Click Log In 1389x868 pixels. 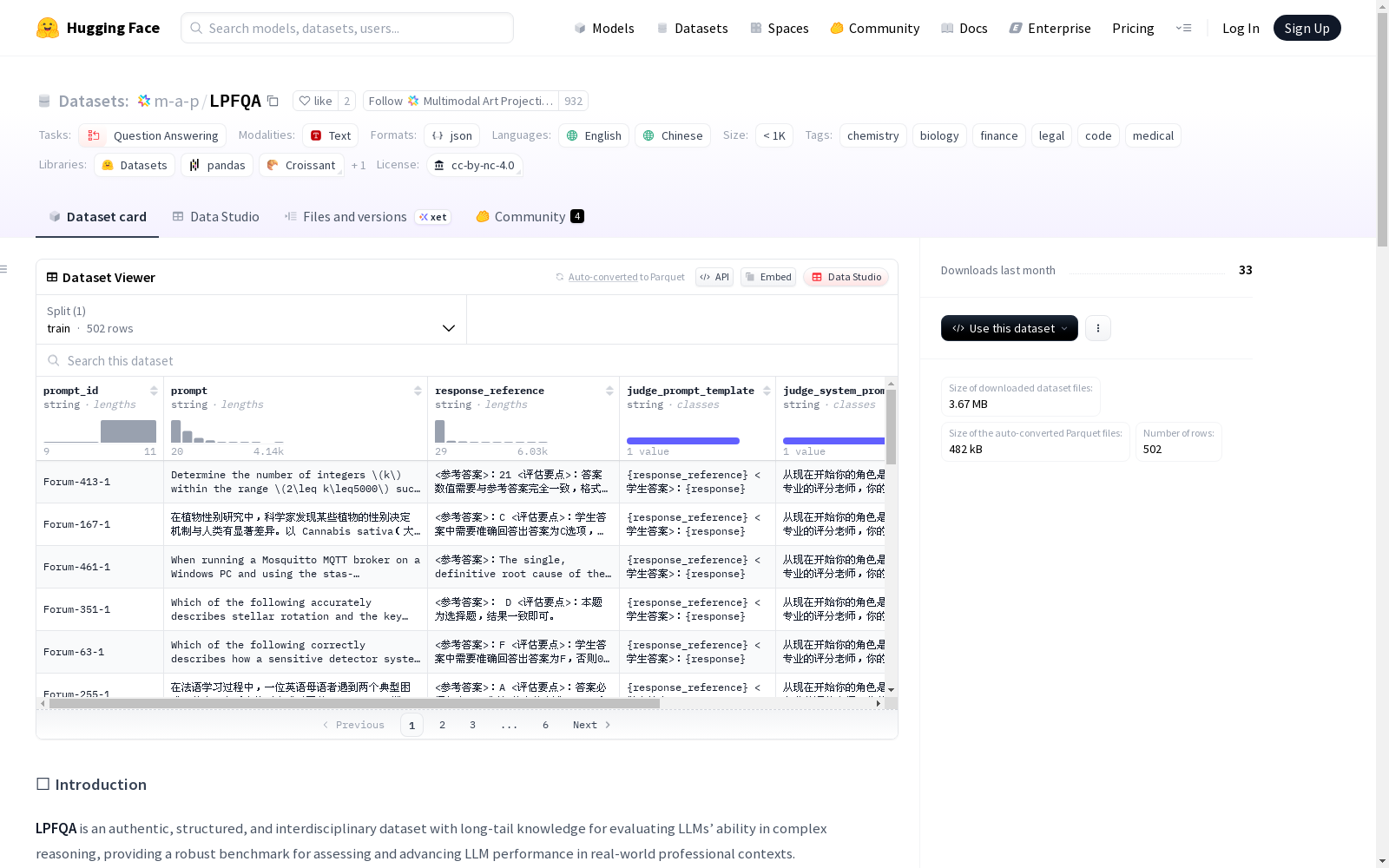1241,28
